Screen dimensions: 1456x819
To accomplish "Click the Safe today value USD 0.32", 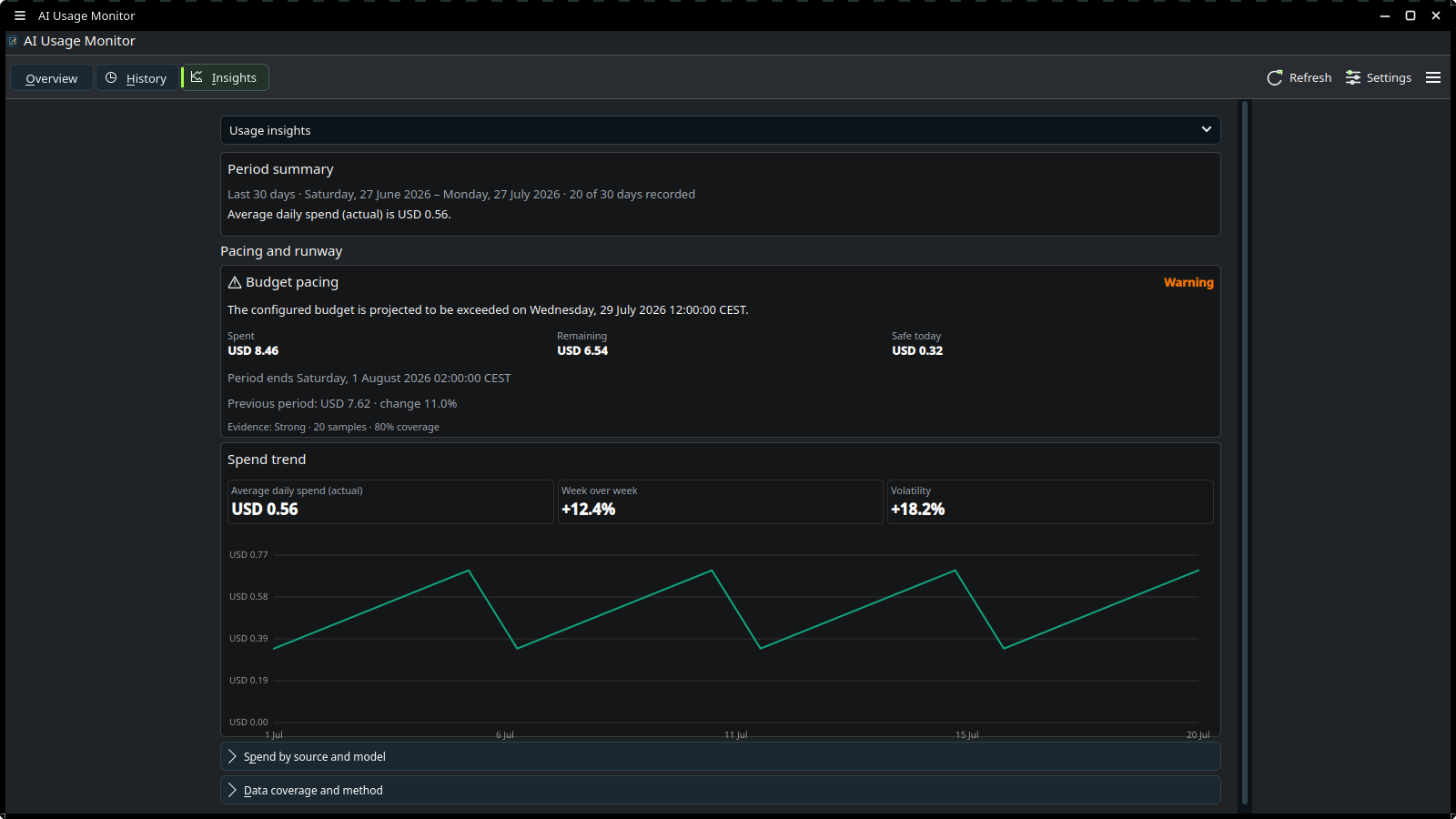I will click(x=917, y=350).
